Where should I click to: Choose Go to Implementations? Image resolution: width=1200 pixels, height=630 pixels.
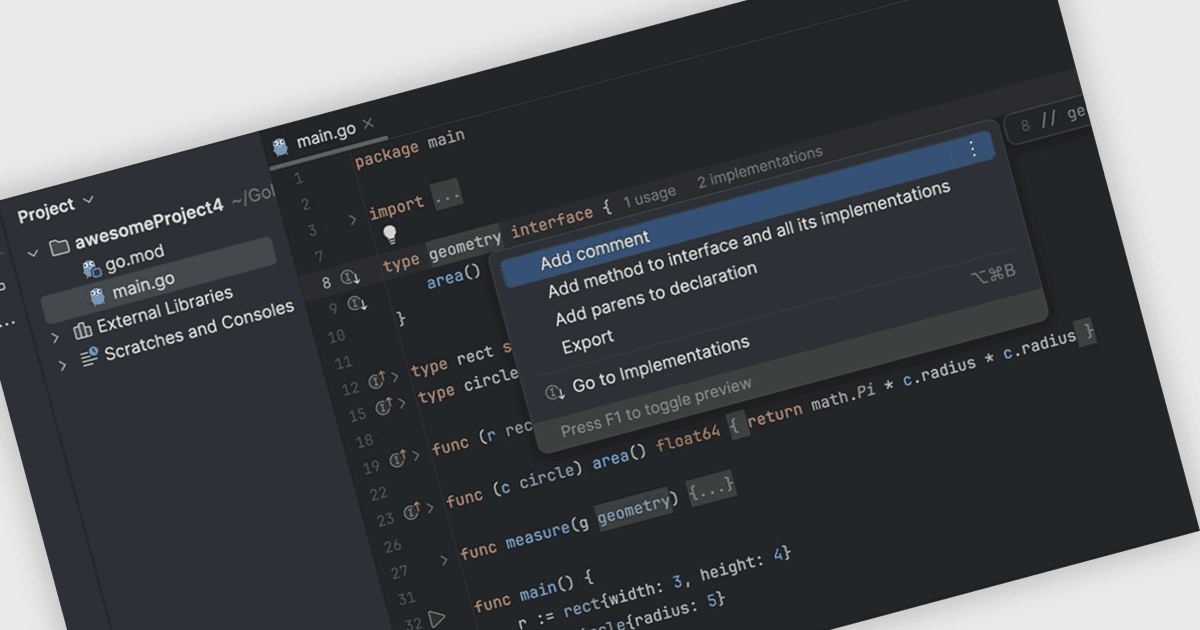pyautogui.click(x=661, y=364)
